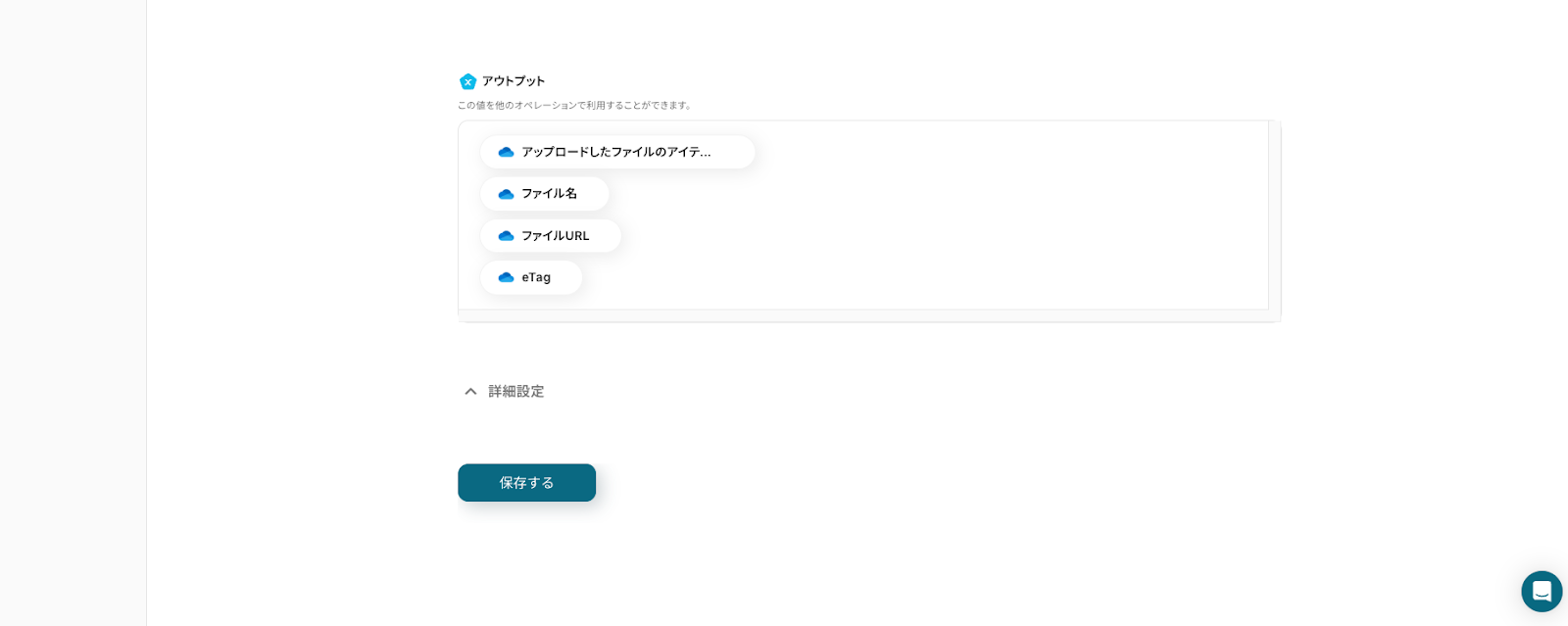Click the gray left sidebar panel
Image resolution: width=1568 pixels, height=626 pixels.
(x=73, y=313)
